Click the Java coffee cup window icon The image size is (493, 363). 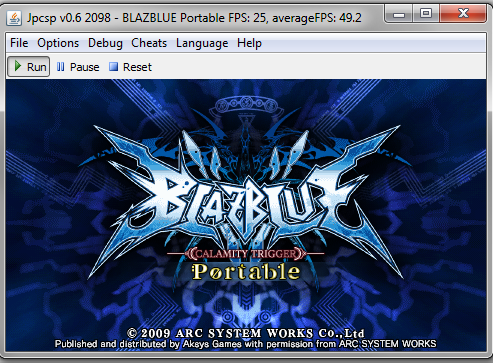coord(14,18)
